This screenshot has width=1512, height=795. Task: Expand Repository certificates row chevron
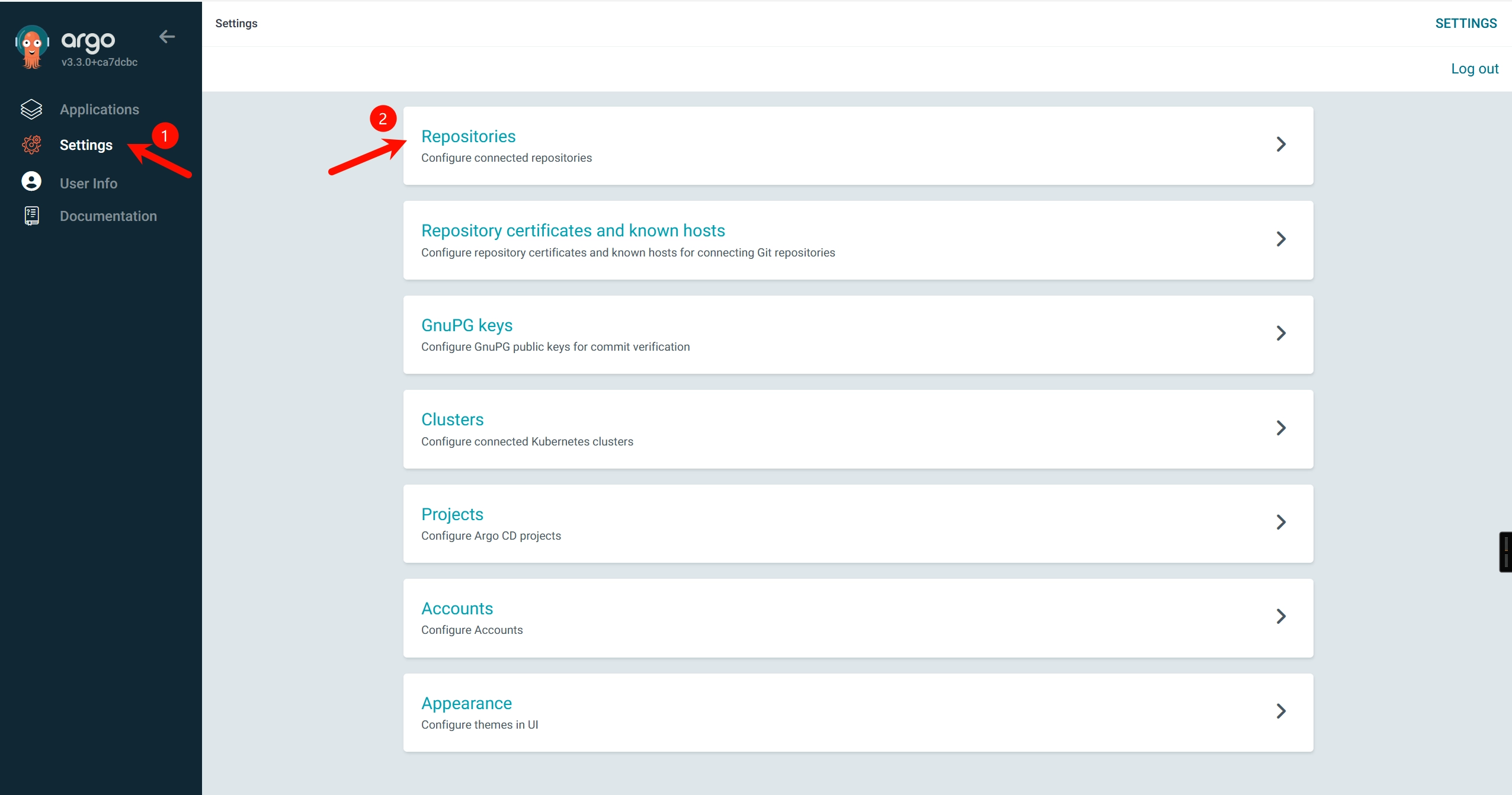(x=1281, y=239)
